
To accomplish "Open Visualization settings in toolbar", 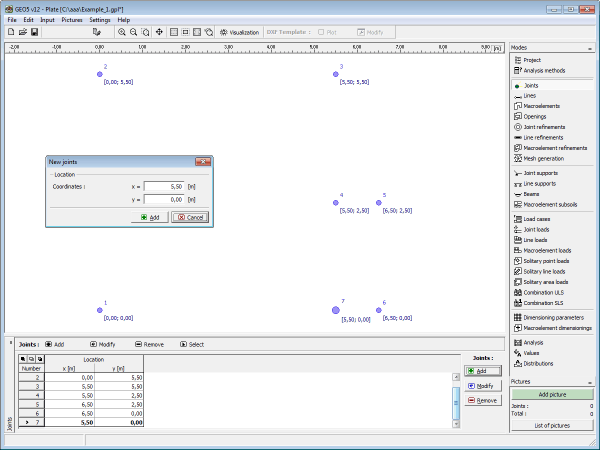I will (239, 32).
